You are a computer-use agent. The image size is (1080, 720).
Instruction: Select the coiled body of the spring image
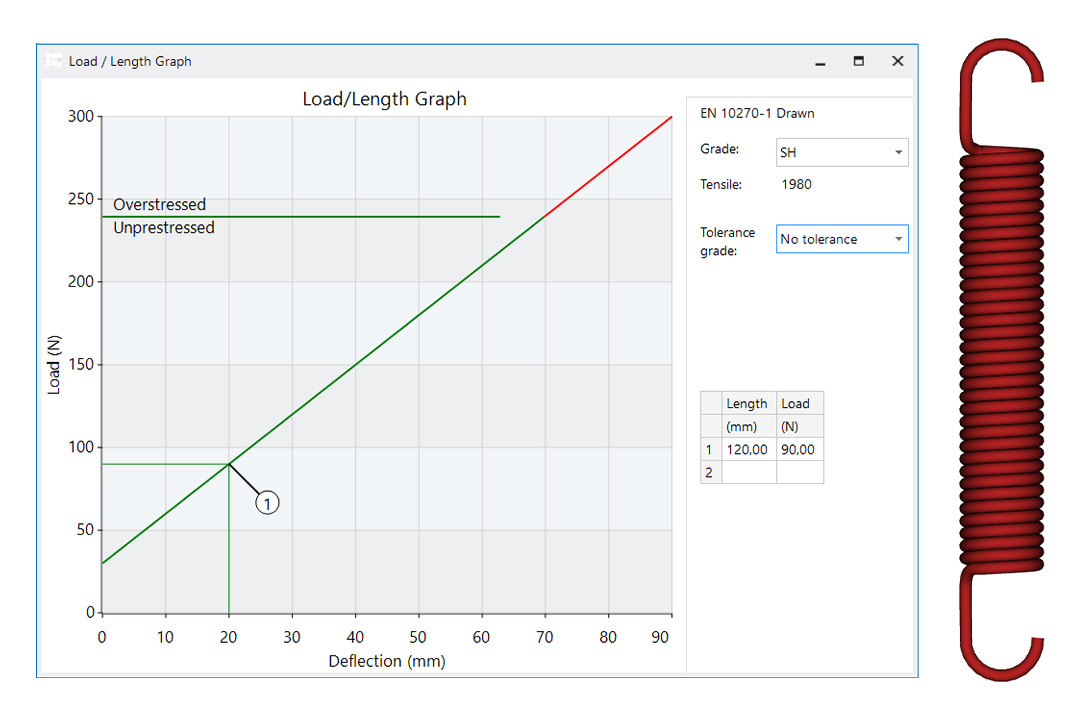[x=1001, y=360]
